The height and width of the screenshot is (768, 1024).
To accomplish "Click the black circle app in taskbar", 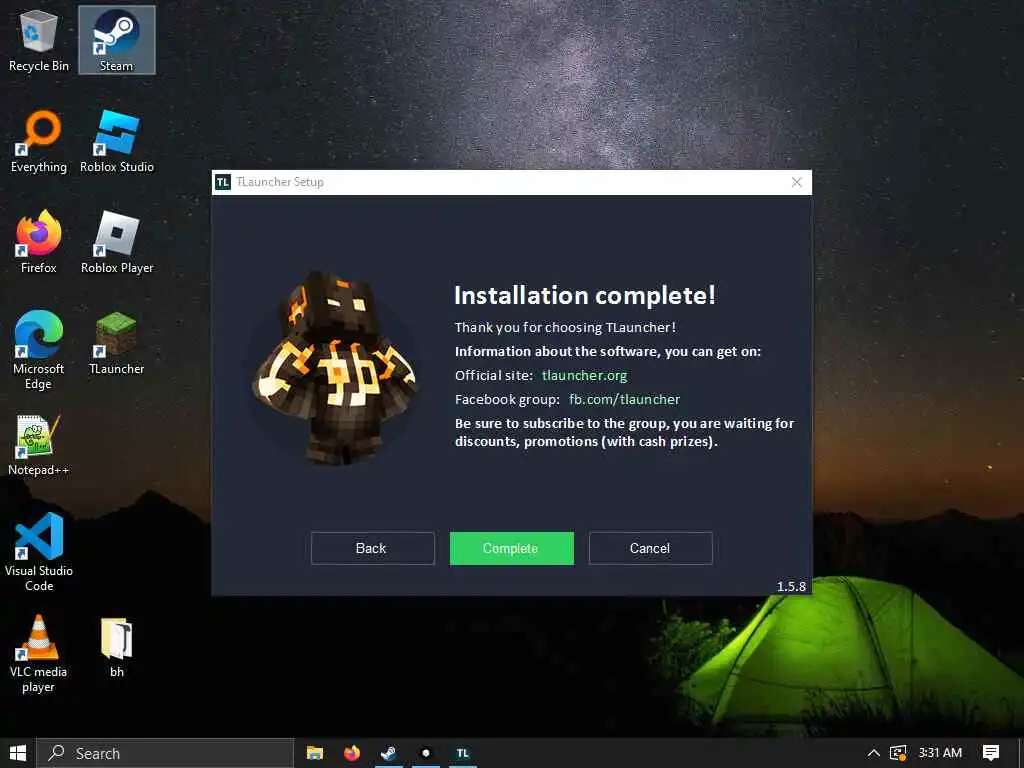I will coord(426,753).
